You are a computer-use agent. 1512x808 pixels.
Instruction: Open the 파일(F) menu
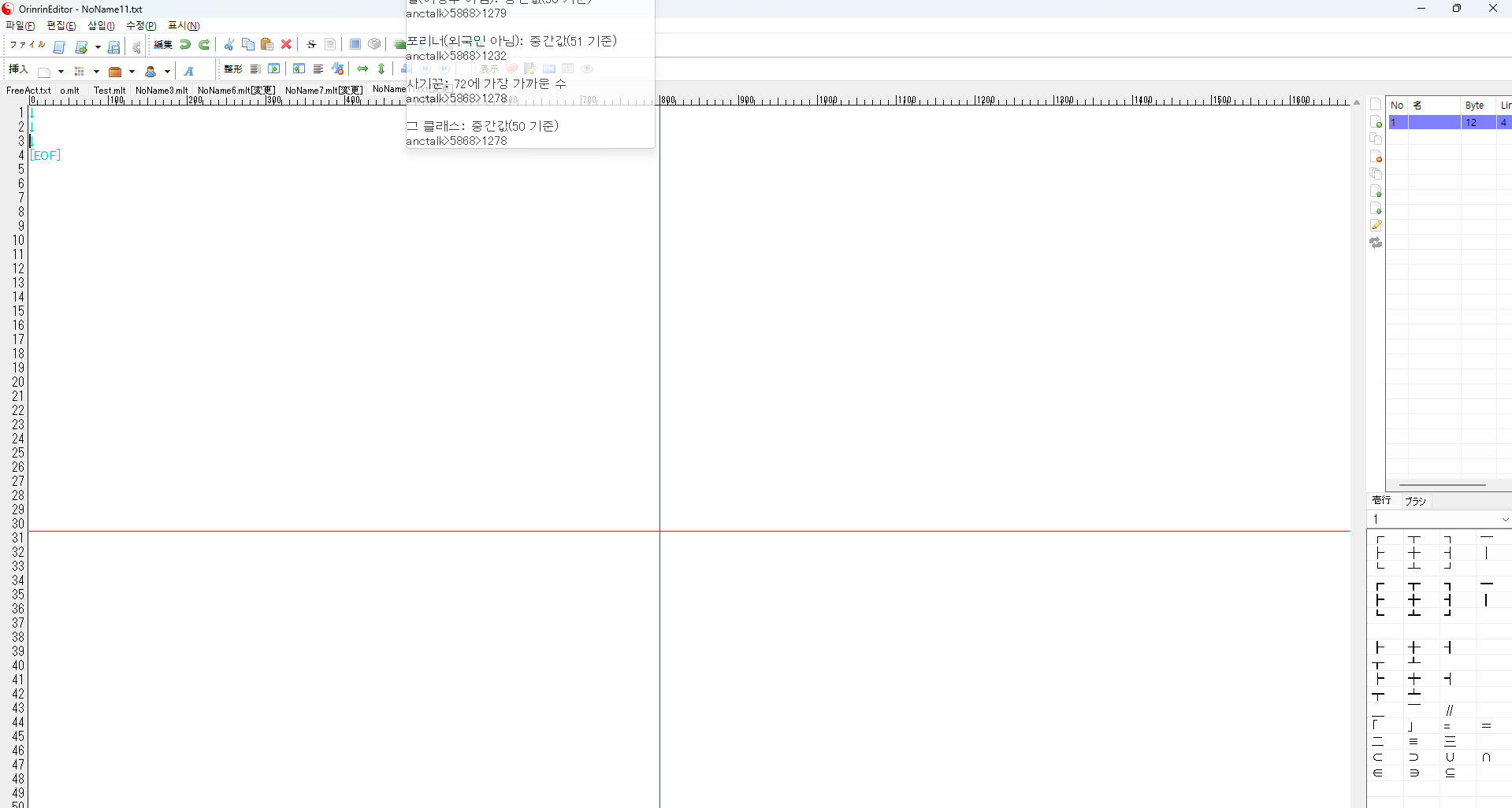20,26
